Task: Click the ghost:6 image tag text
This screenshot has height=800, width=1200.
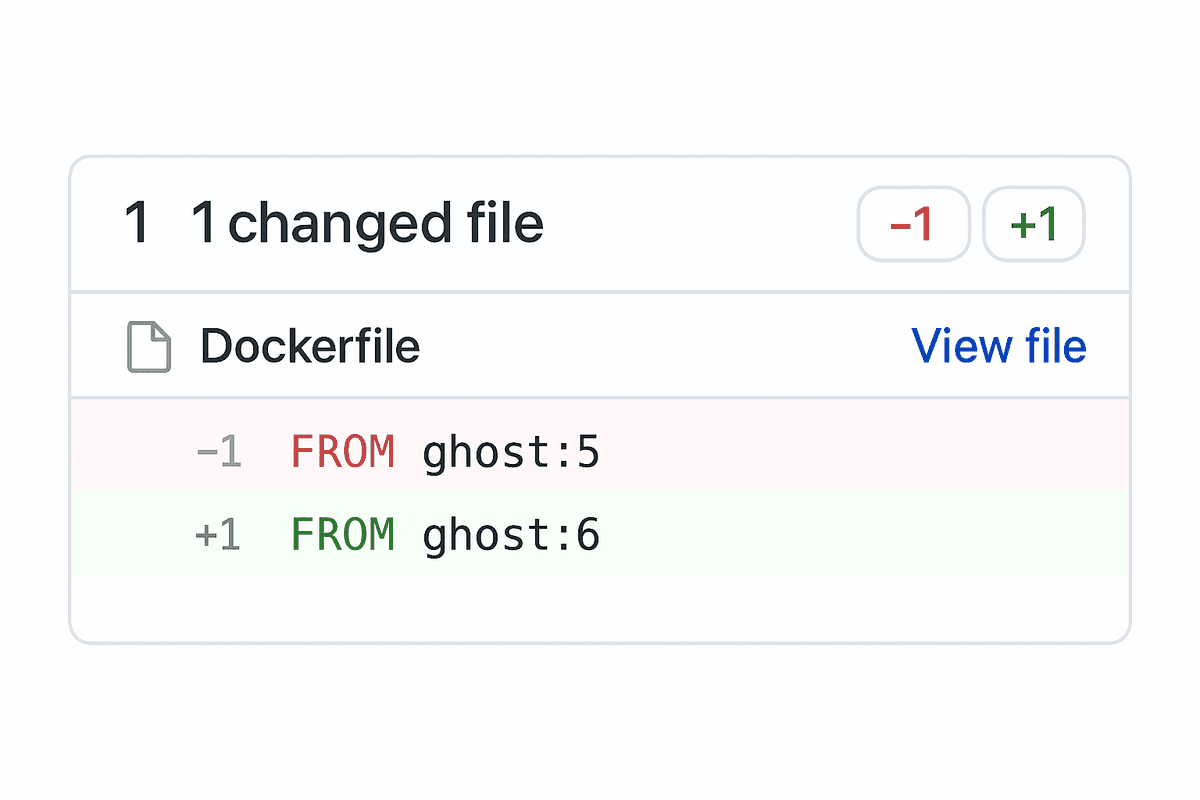Action: (x=510, y=536)
